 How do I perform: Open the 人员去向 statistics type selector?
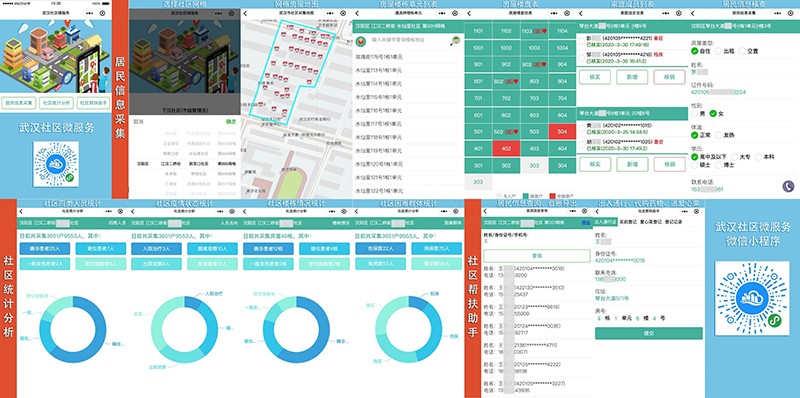[x=229, y=223]
